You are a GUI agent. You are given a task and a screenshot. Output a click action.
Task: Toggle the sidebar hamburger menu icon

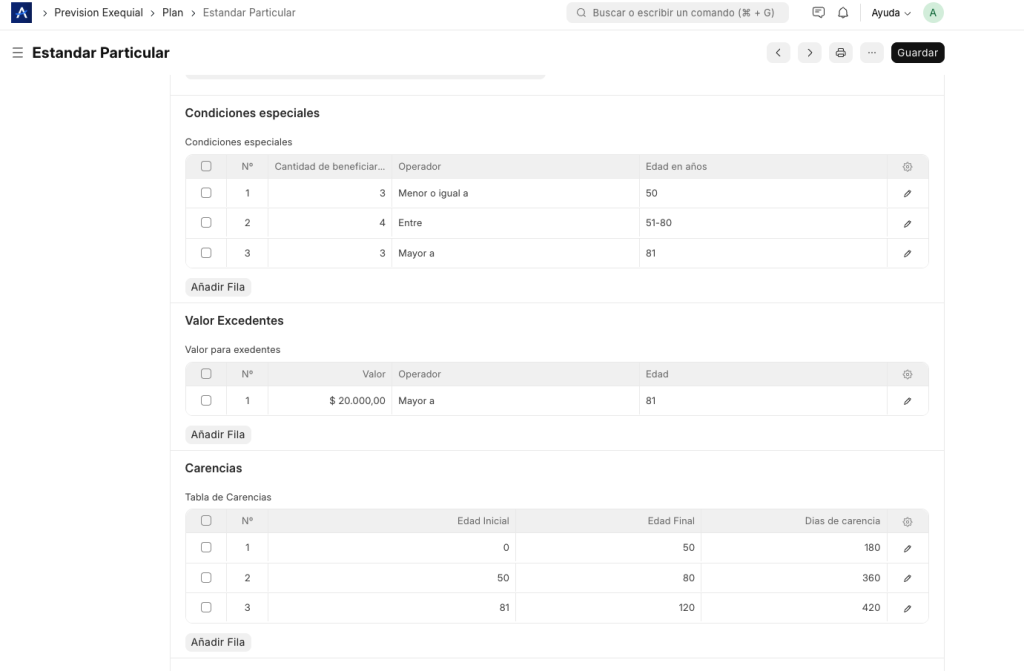point(17,53)
